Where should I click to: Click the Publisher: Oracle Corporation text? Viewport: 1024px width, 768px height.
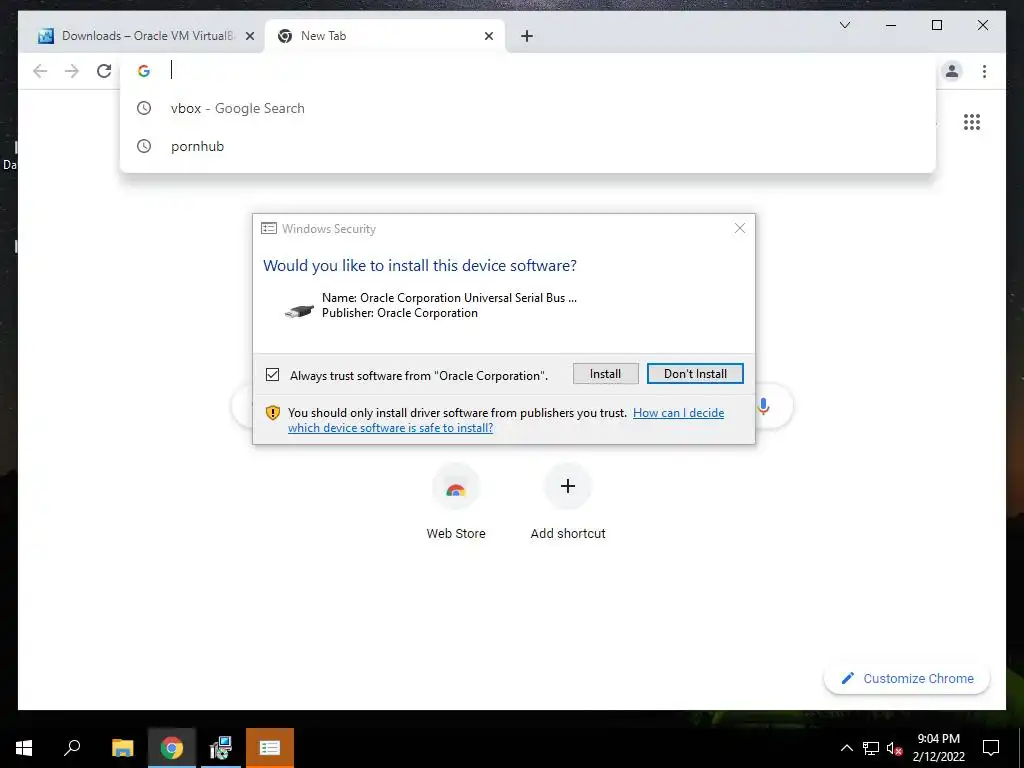pyautogui.click(x=400, y=313)
